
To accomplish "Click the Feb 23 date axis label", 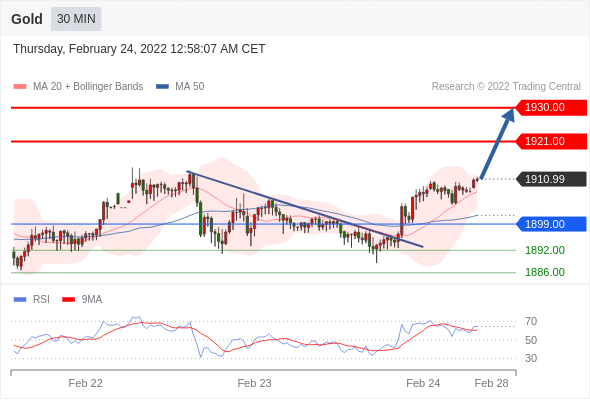I will pos(254,383).
